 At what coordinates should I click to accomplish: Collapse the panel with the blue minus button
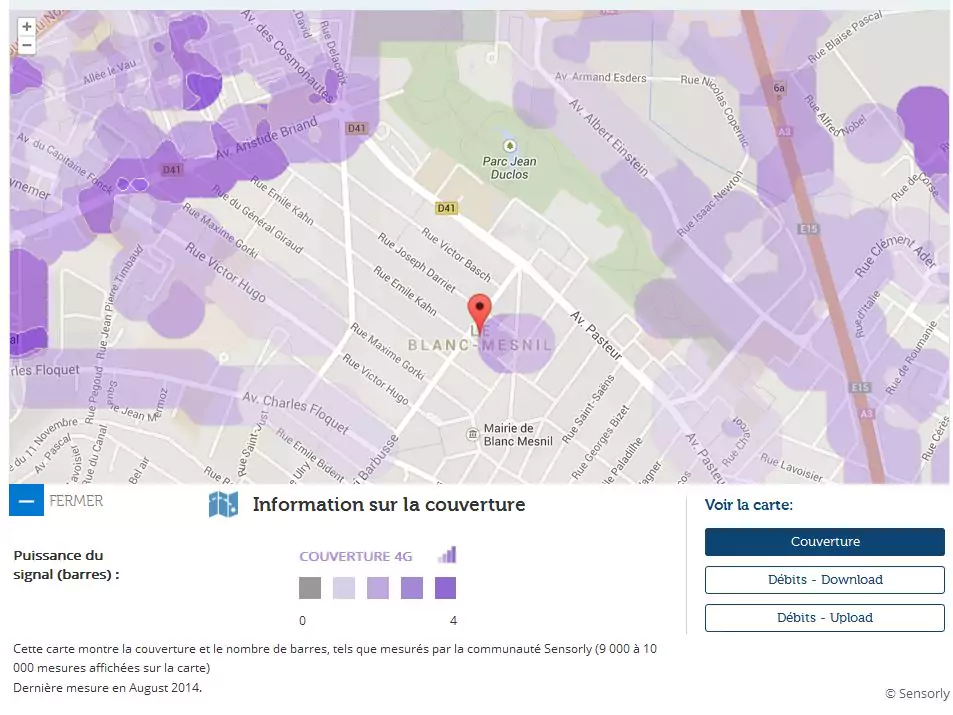click(x=27, y=500)
